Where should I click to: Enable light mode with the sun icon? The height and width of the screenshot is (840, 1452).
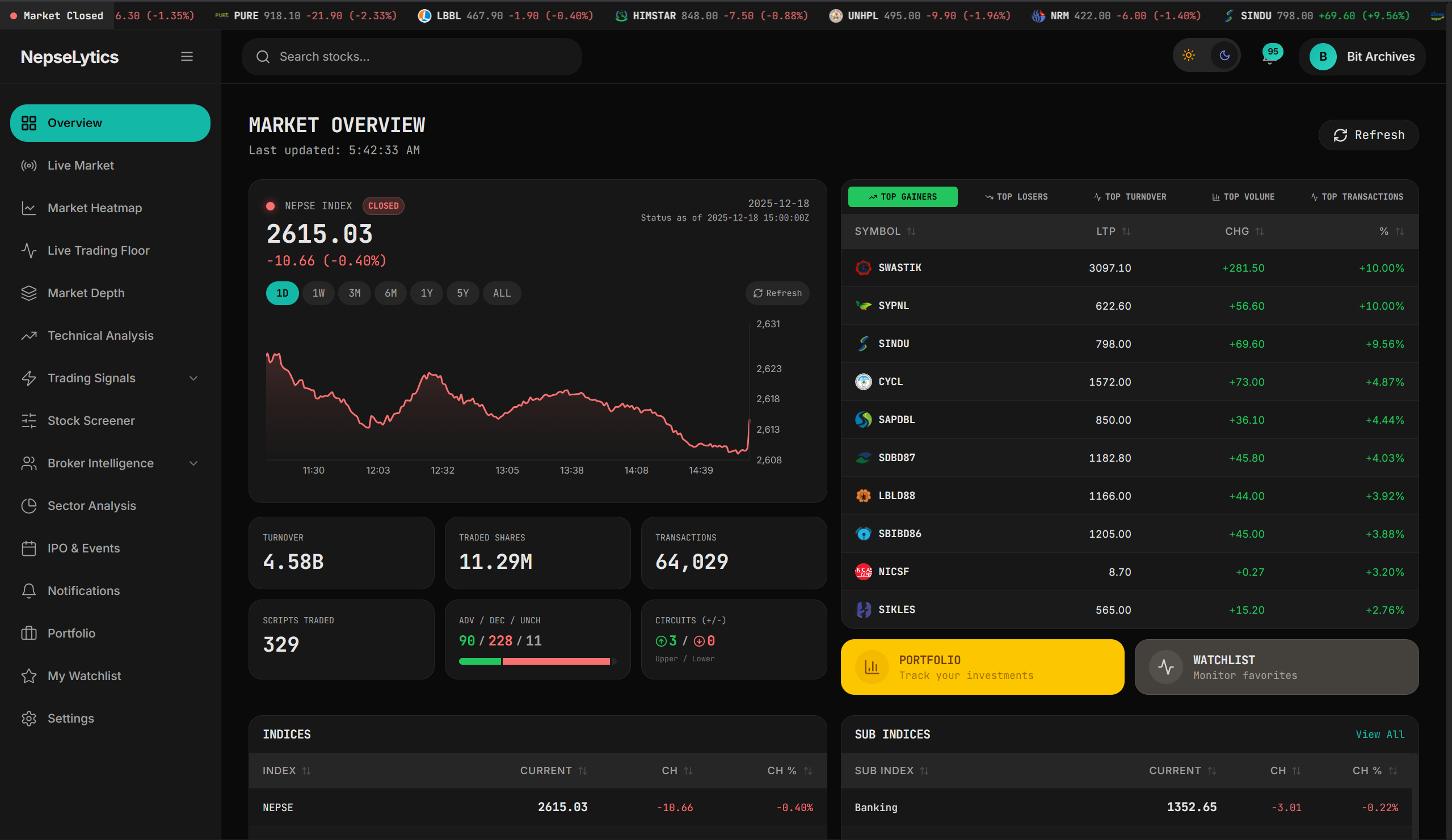pos(1189,56)
